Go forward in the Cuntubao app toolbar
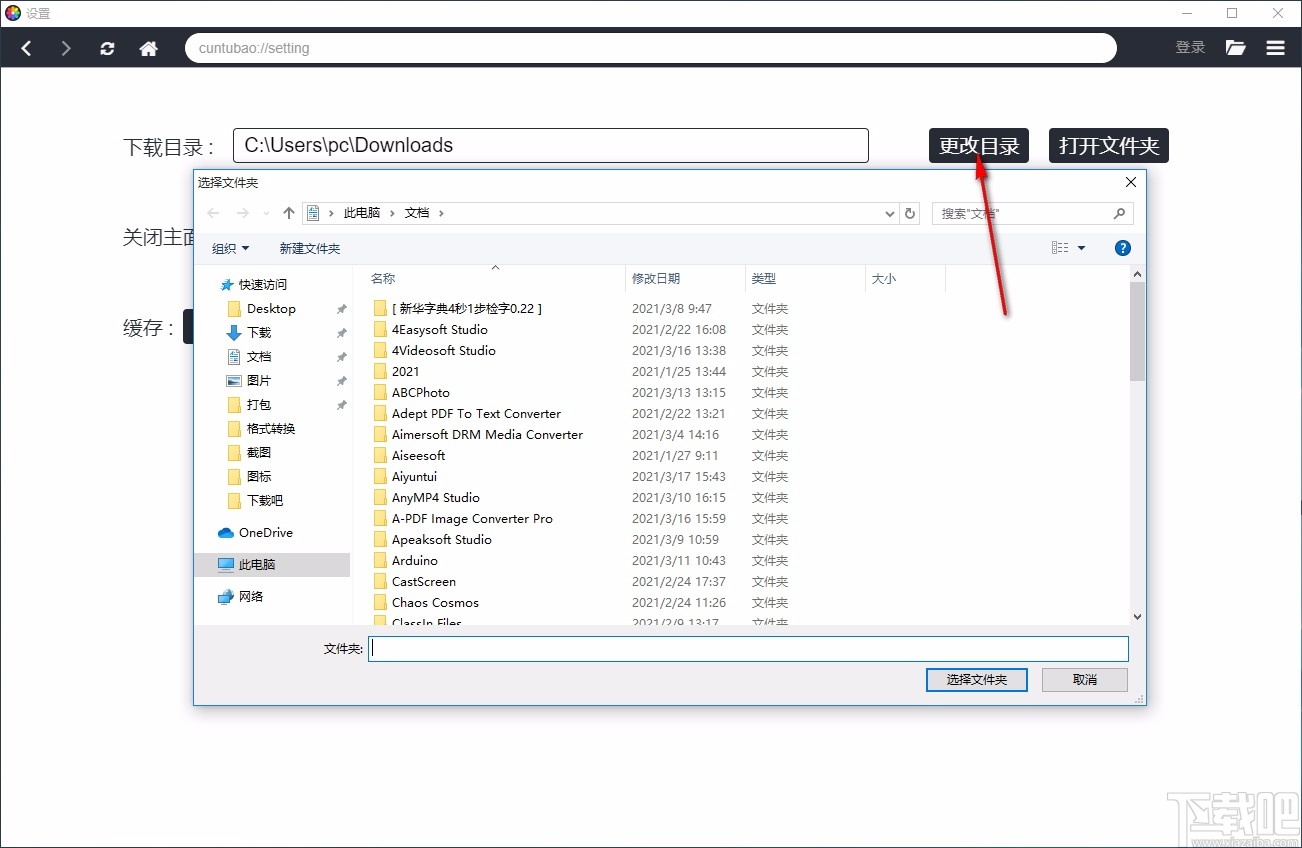 point(66,48)
